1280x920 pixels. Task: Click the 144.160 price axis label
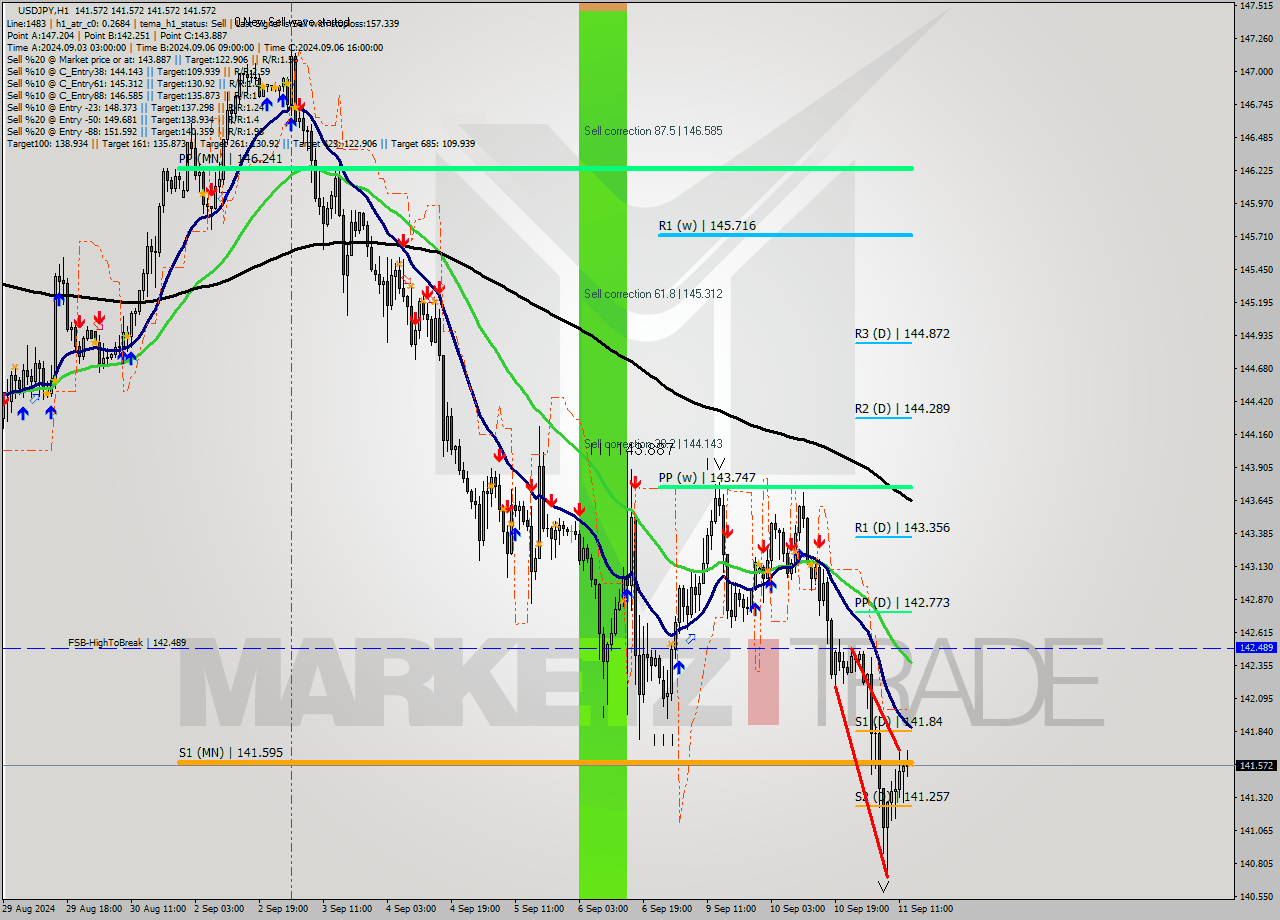1256,435
